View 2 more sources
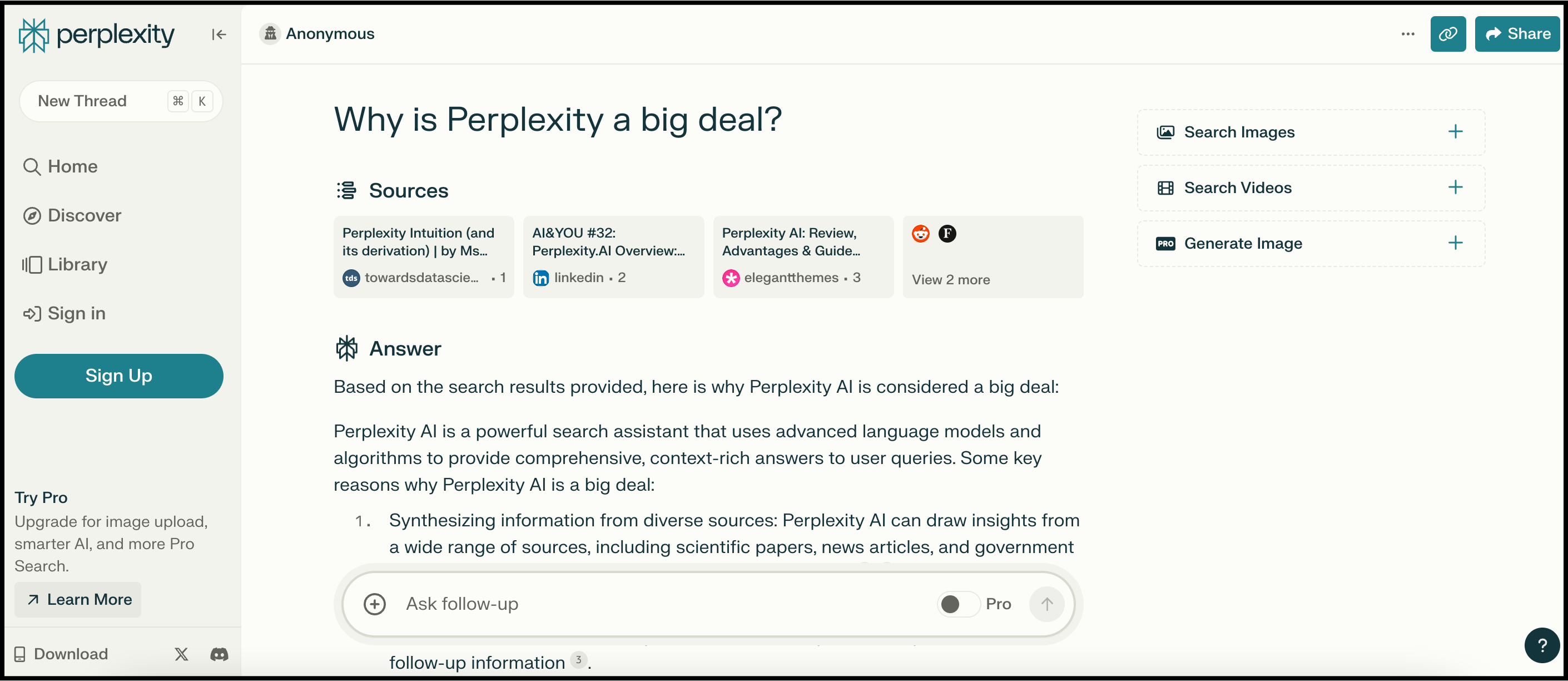This screenshot has width=1568, height=681. [950, 280]
